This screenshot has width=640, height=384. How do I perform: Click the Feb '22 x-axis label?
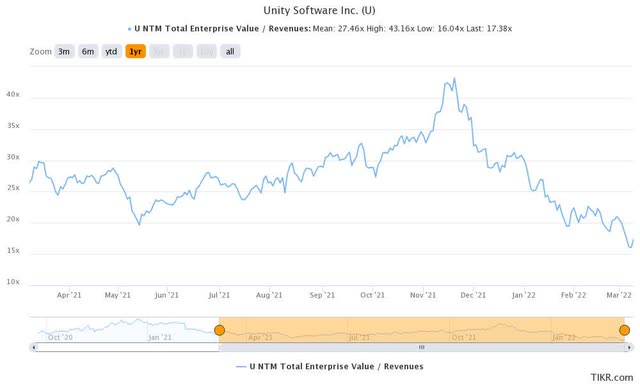coord(573,295)
